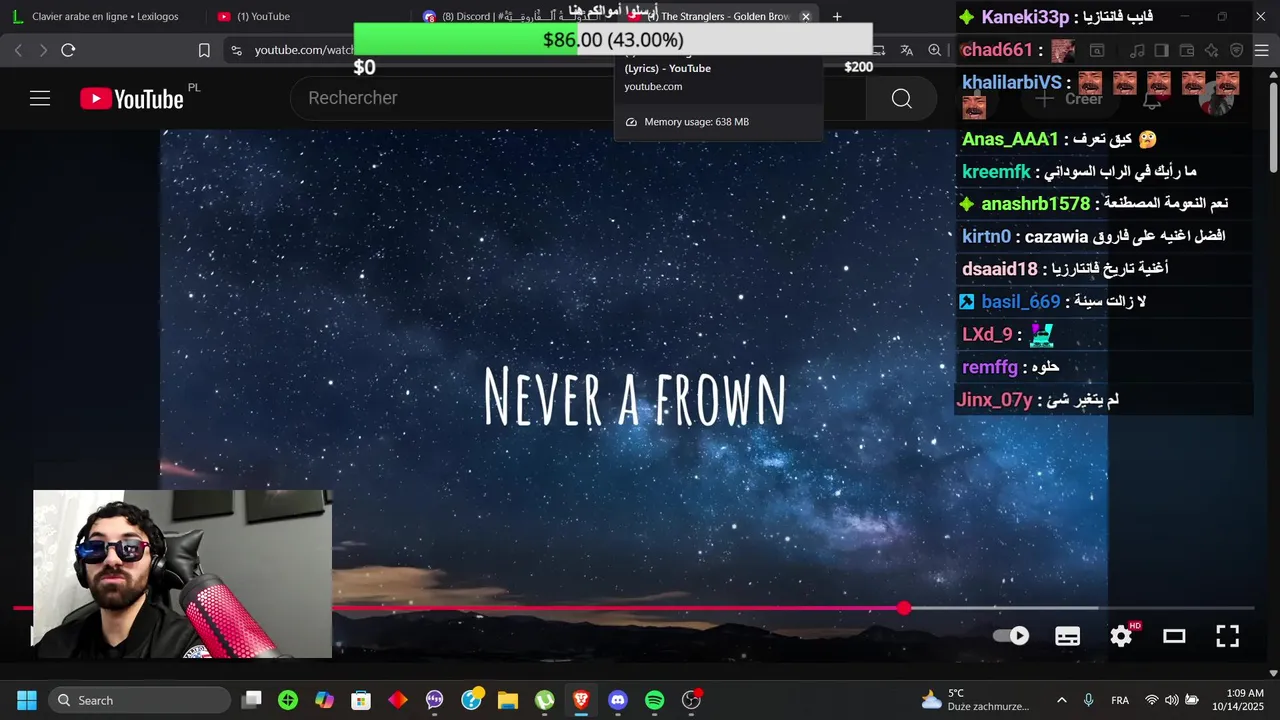Open Spotify from the taskbar
The image size is (1280, 720).
tap(655, 700)
